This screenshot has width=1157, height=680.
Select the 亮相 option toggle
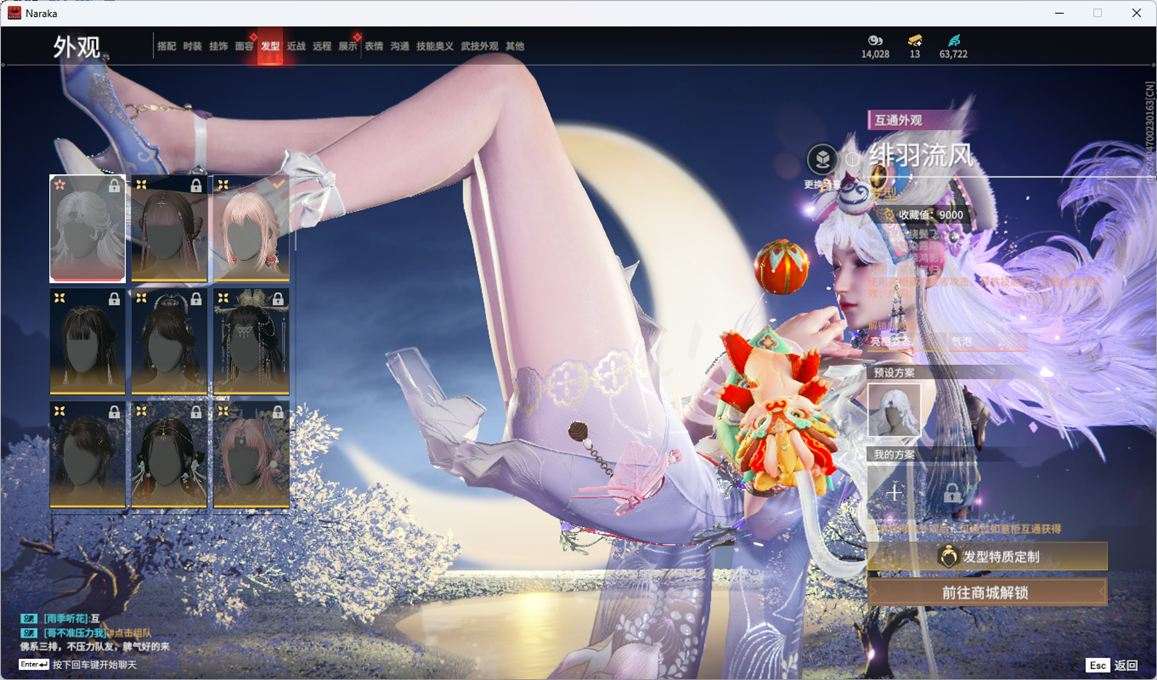(888, 339)
